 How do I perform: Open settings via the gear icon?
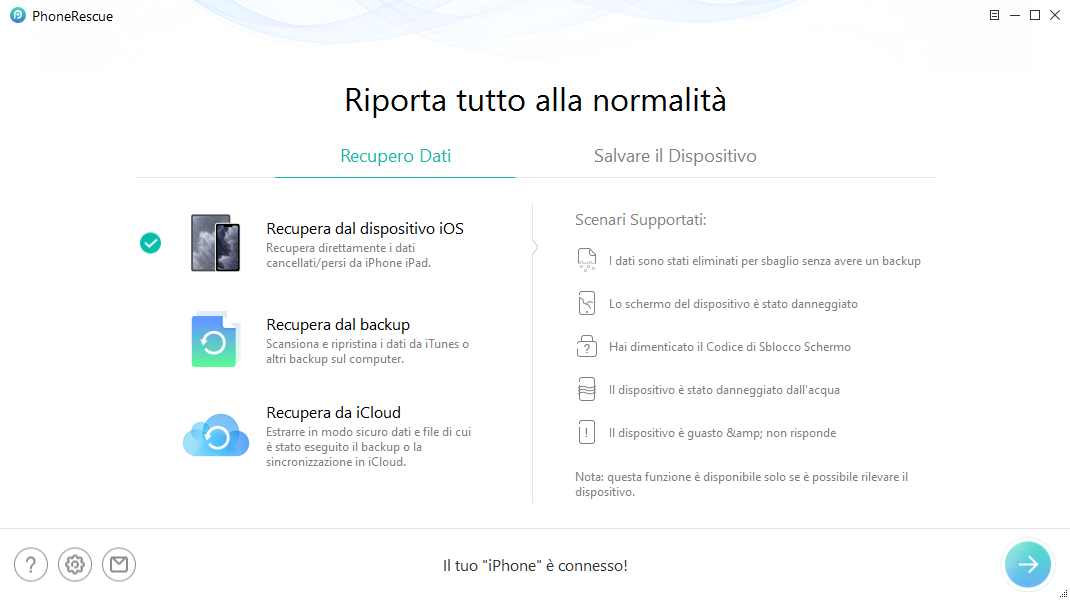click(75, 565)
